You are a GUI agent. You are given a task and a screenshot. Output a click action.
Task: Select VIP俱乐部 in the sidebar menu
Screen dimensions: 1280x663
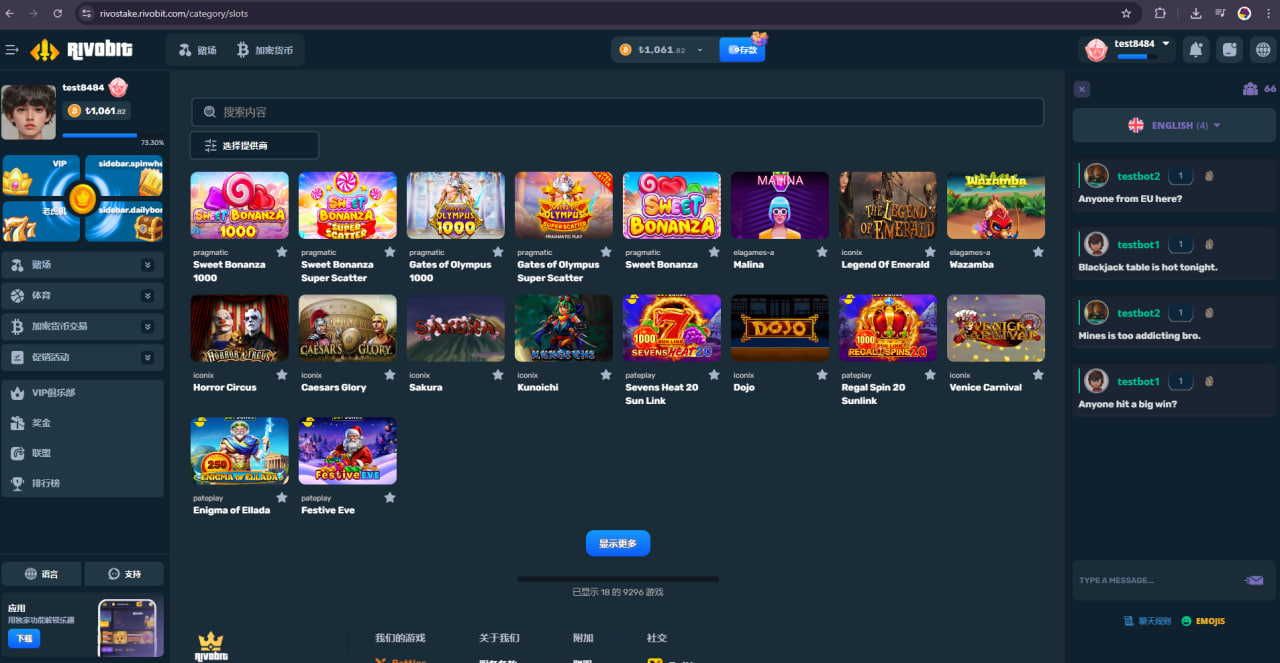pos(54,393)
